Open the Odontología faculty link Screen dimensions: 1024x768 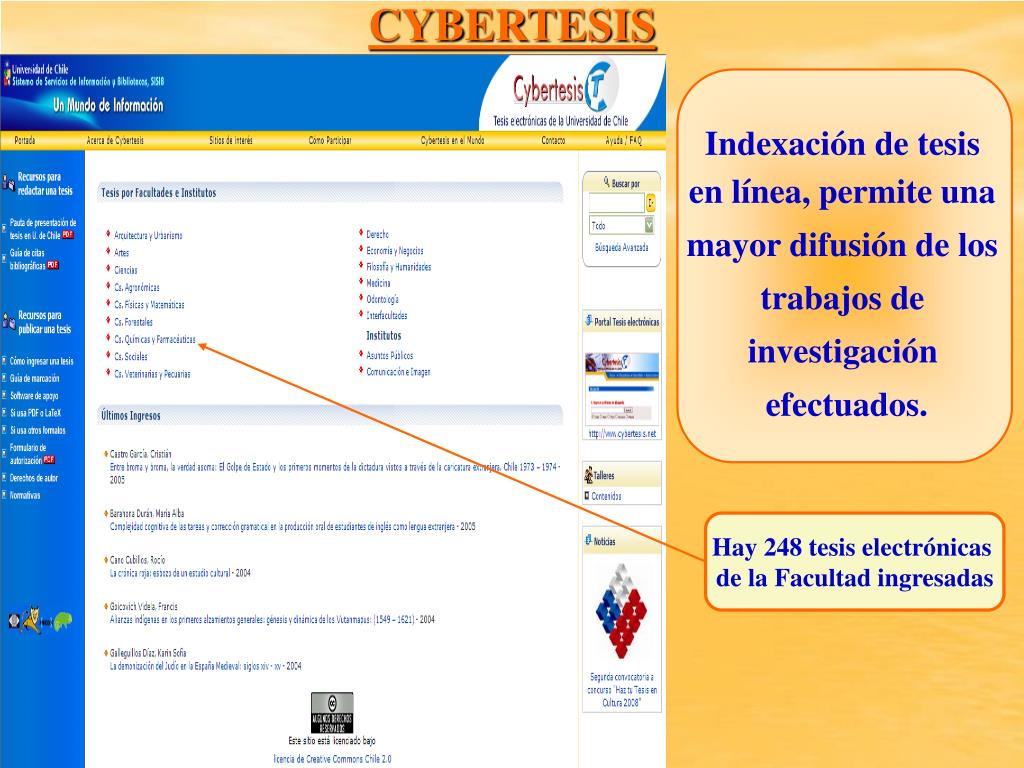click(382, 300)
